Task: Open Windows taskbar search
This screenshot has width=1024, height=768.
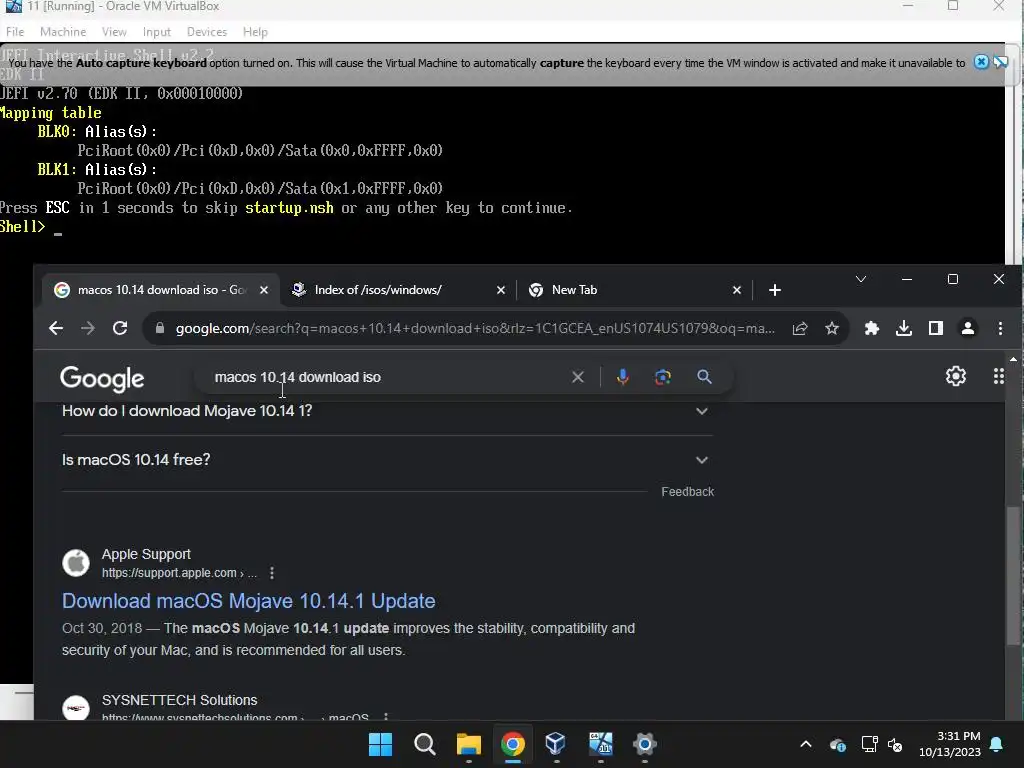Action: point(424,744)
